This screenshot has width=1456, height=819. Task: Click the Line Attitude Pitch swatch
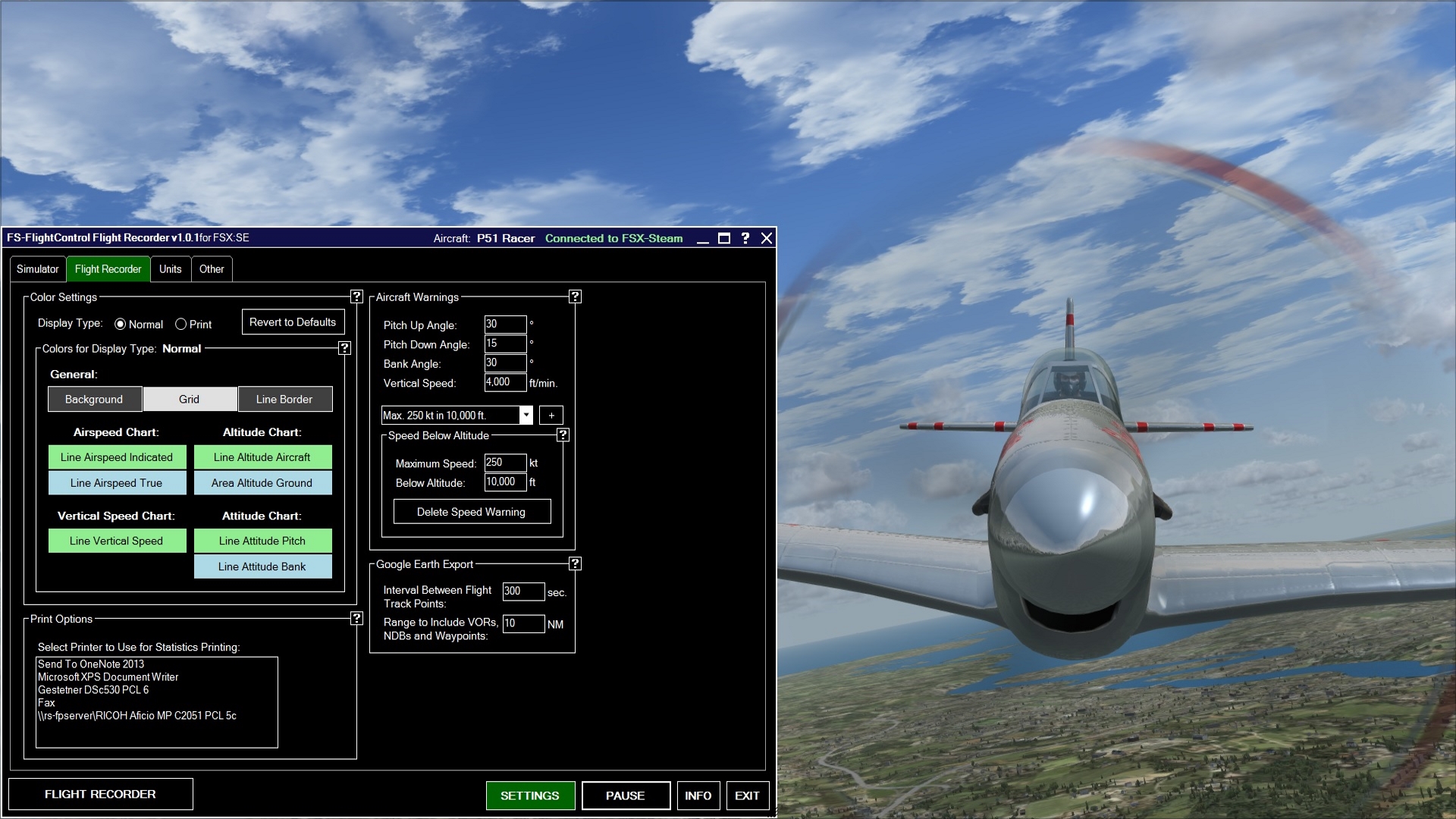point(261,540)
